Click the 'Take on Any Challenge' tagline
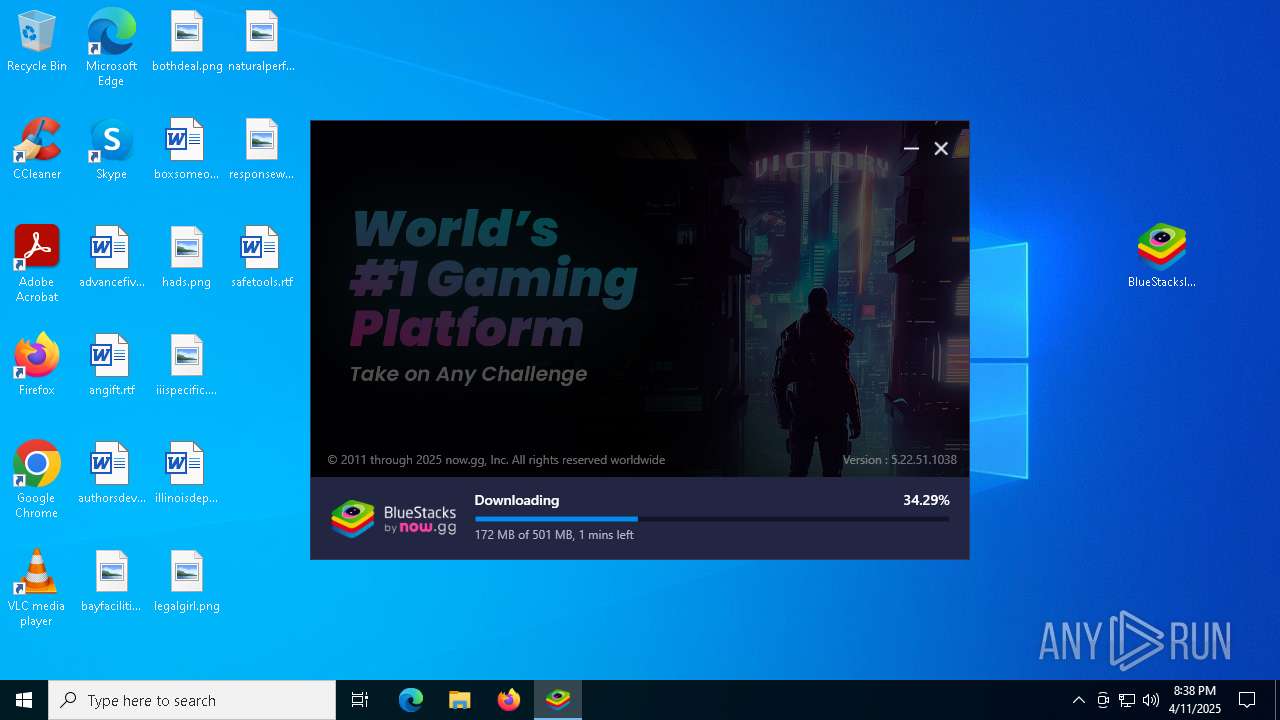The width and height of the screenshot is (1280, 720). 468,374
